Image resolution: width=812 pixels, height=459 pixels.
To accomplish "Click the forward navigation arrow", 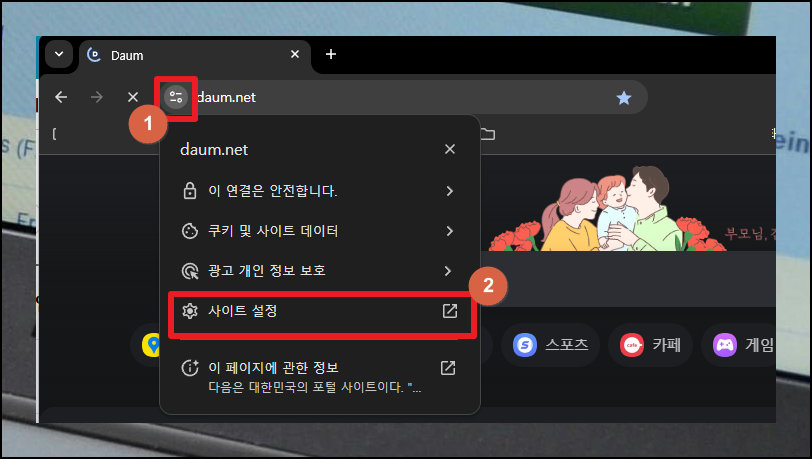I will (97, 97).
